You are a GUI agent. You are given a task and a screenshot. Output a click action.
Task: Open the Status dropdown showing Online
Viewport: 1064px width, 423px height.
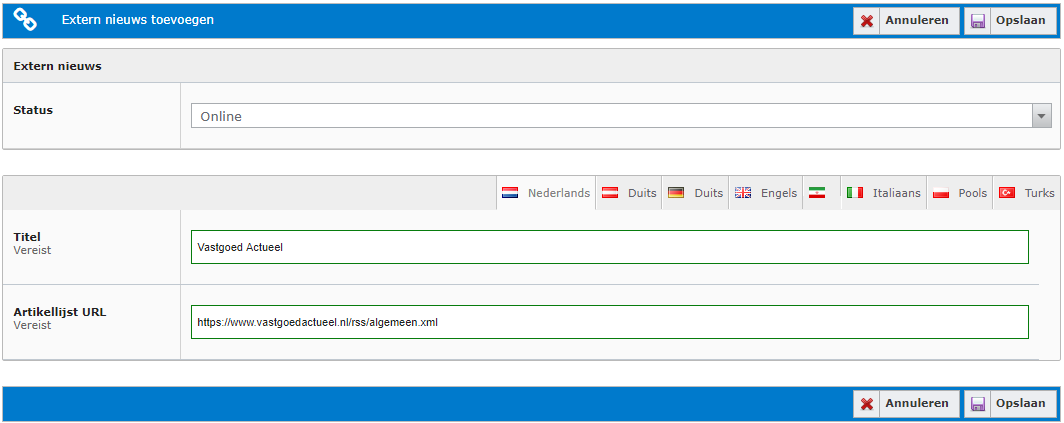coord(621,116)
